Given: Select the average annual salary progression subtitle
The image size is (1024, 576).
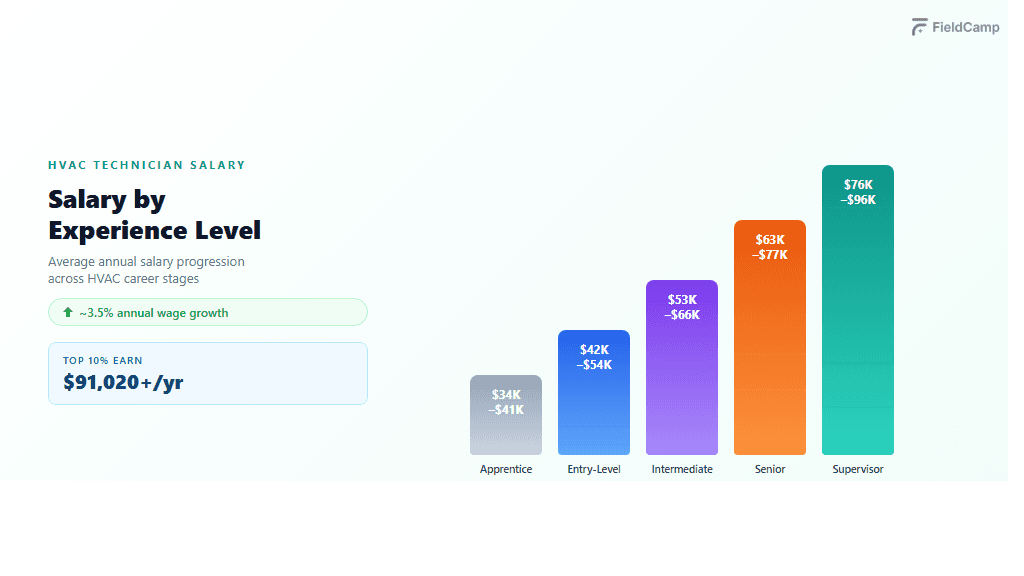Looking at the screenshot, I should (x=146, y=270).
